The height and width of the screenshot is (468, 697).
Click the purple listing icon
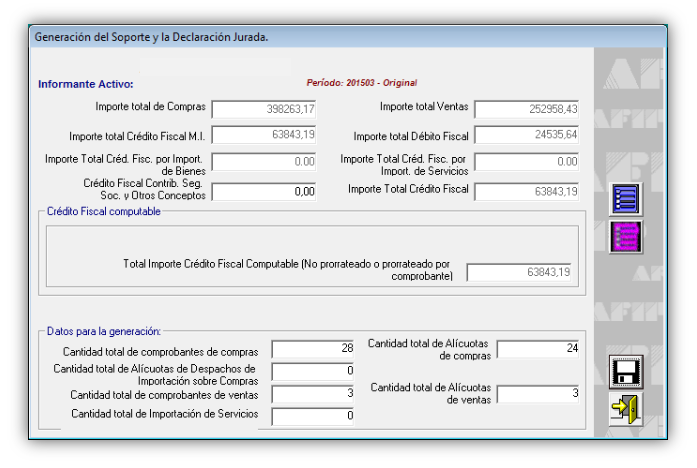[x=626, y=237]
